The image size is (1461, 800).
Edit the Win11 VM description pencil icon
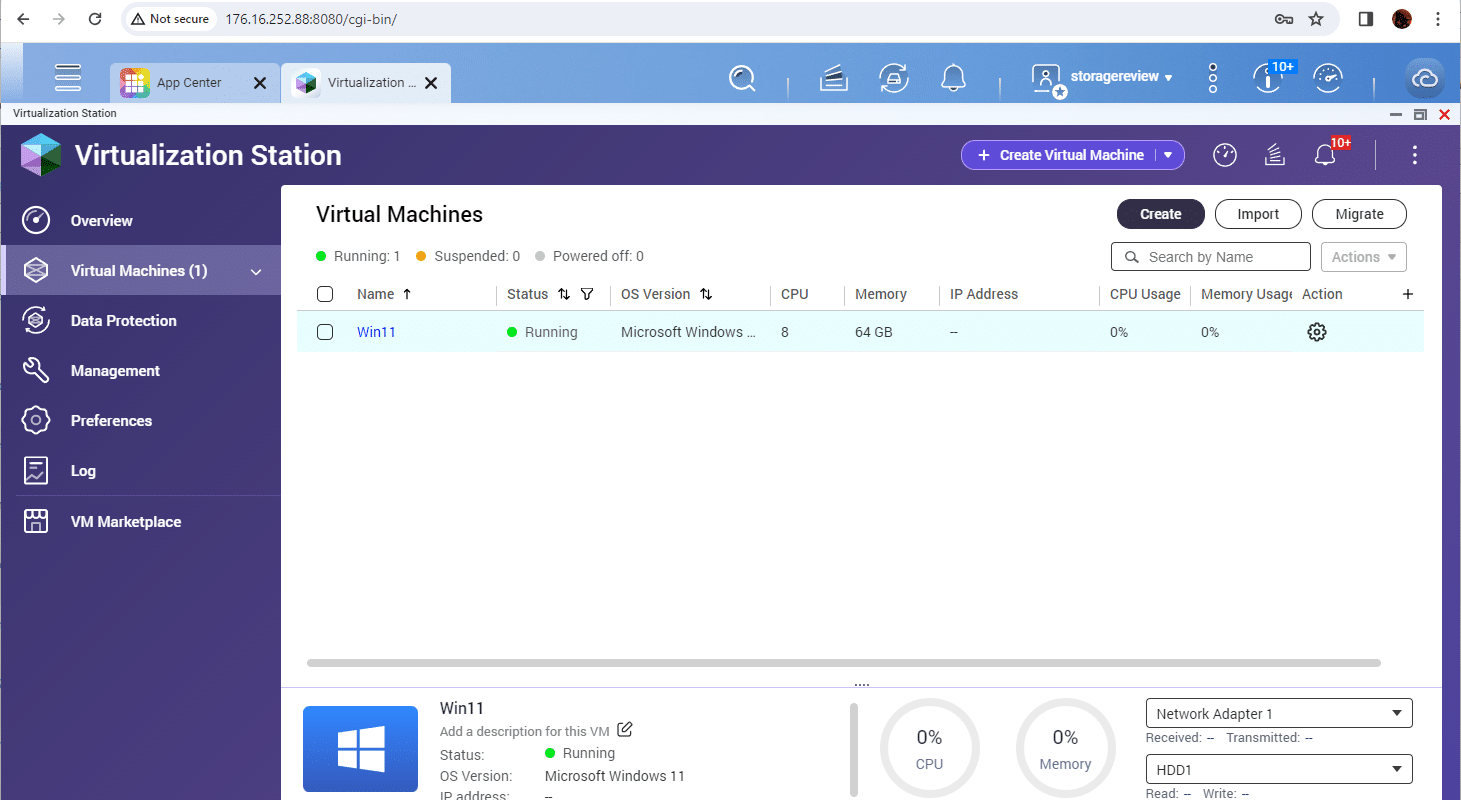[x=625, y=730]
